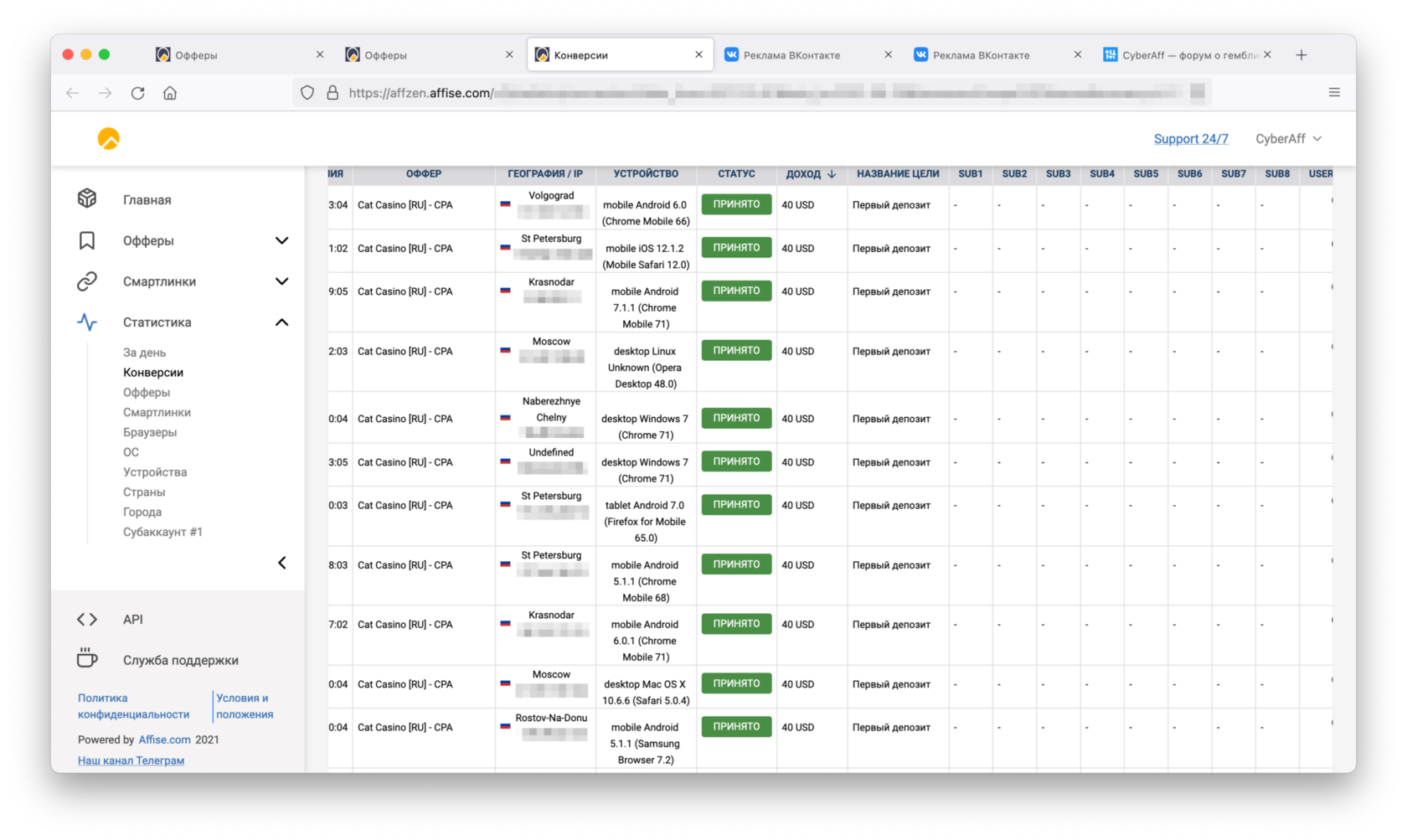Switch to the first Офферы browser tab
Viewport: 1407px width, 840px height.
(239, 54)
